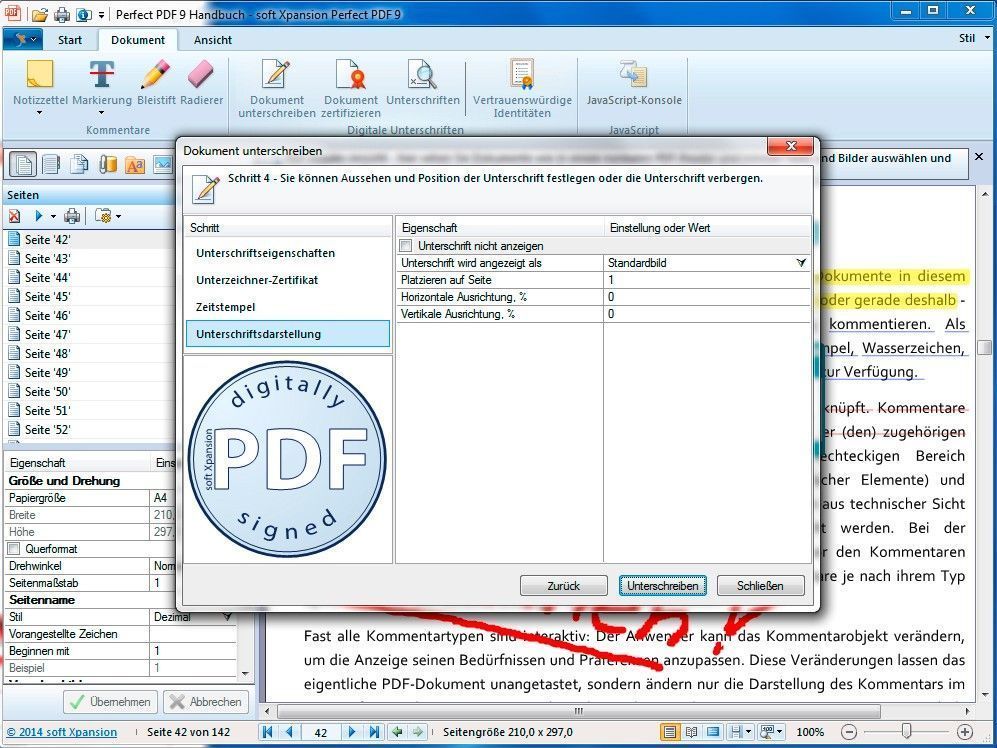Activate the Radierer eraser tool

click(x=202, y=83)
